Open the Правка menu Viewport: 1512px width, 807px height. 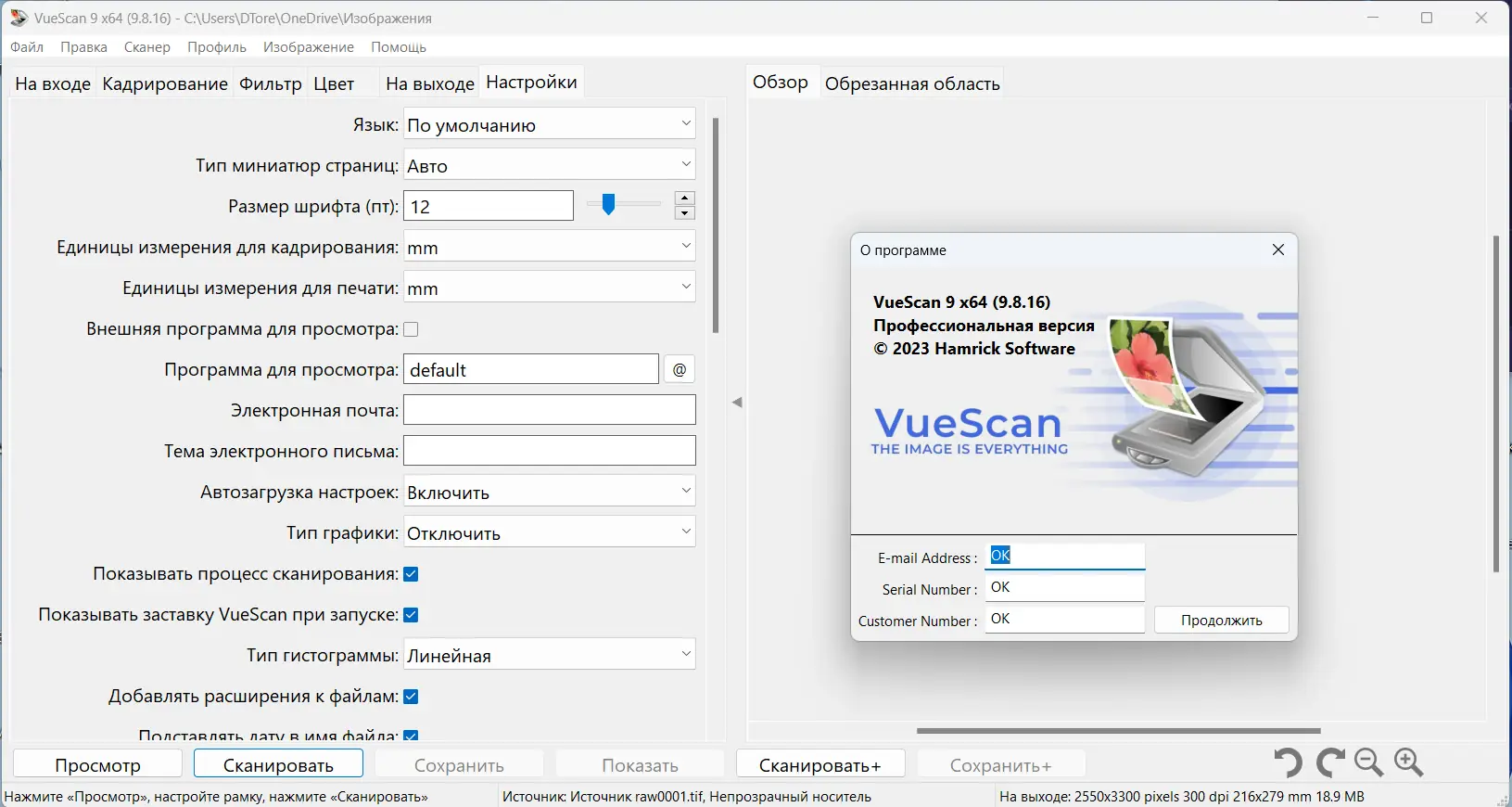pyautogui.click(x=83, y=47)
